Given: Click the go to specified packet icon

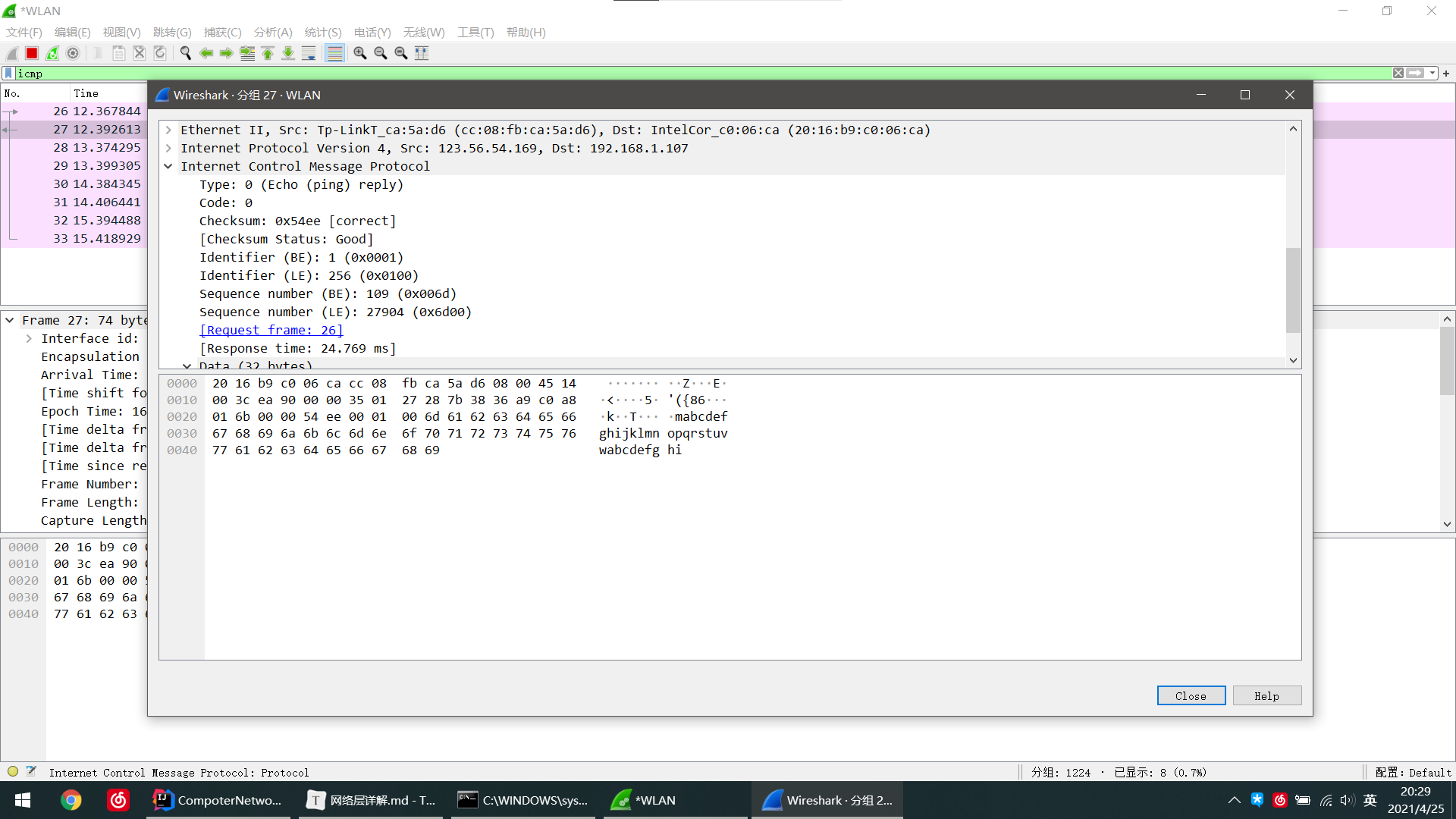Looking at the screenshot, I should [x=247, y=53].
